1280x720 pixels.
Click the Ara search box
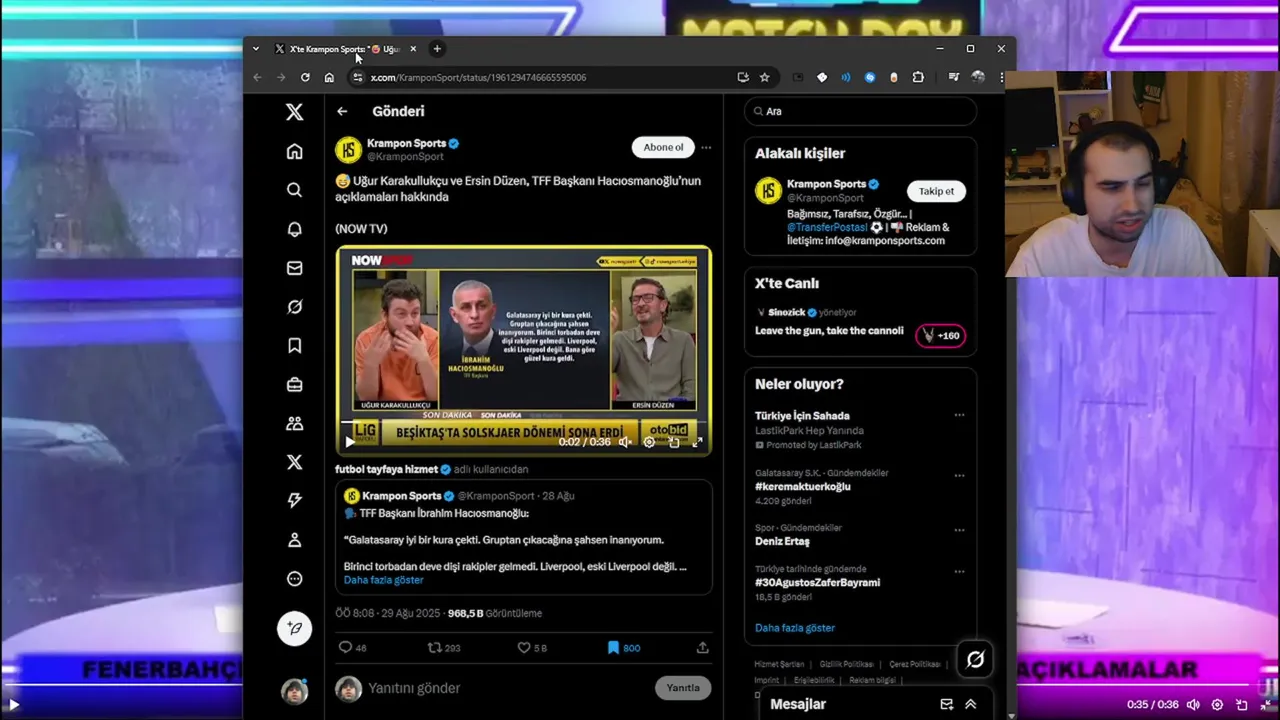click(x=860, y=111)
